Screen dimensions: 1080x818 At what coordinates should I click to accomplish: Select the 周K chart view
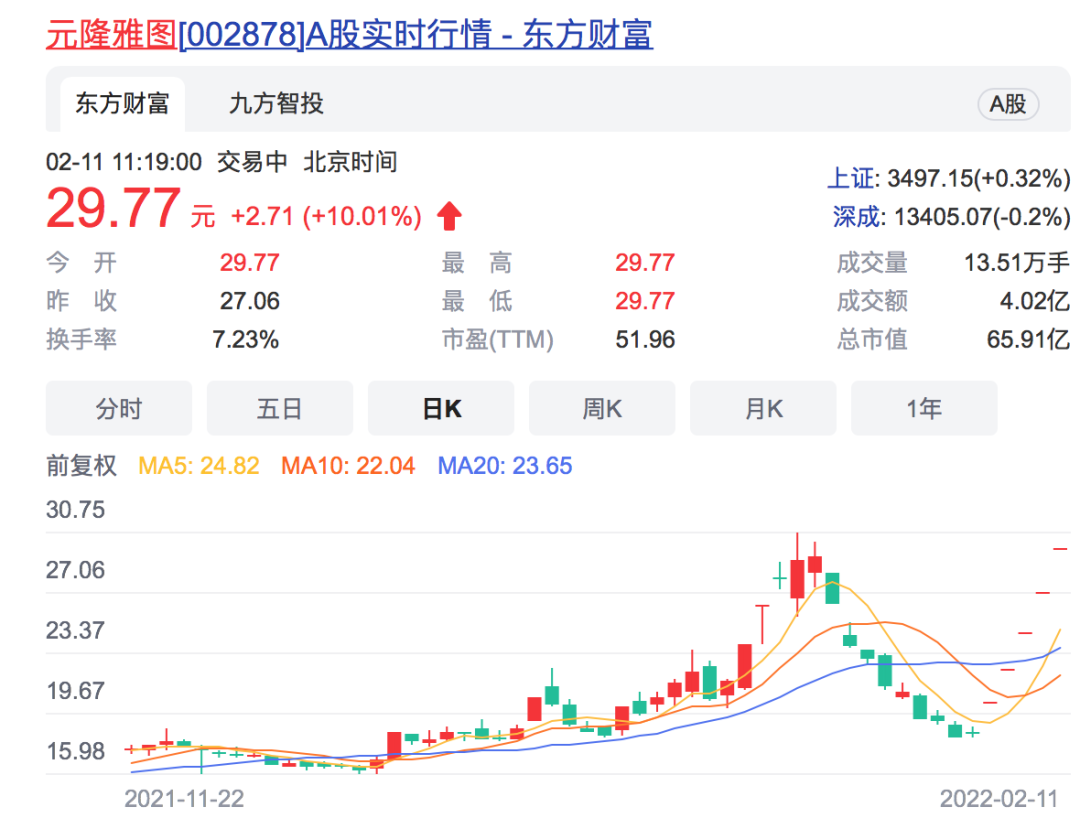[602, 408]
